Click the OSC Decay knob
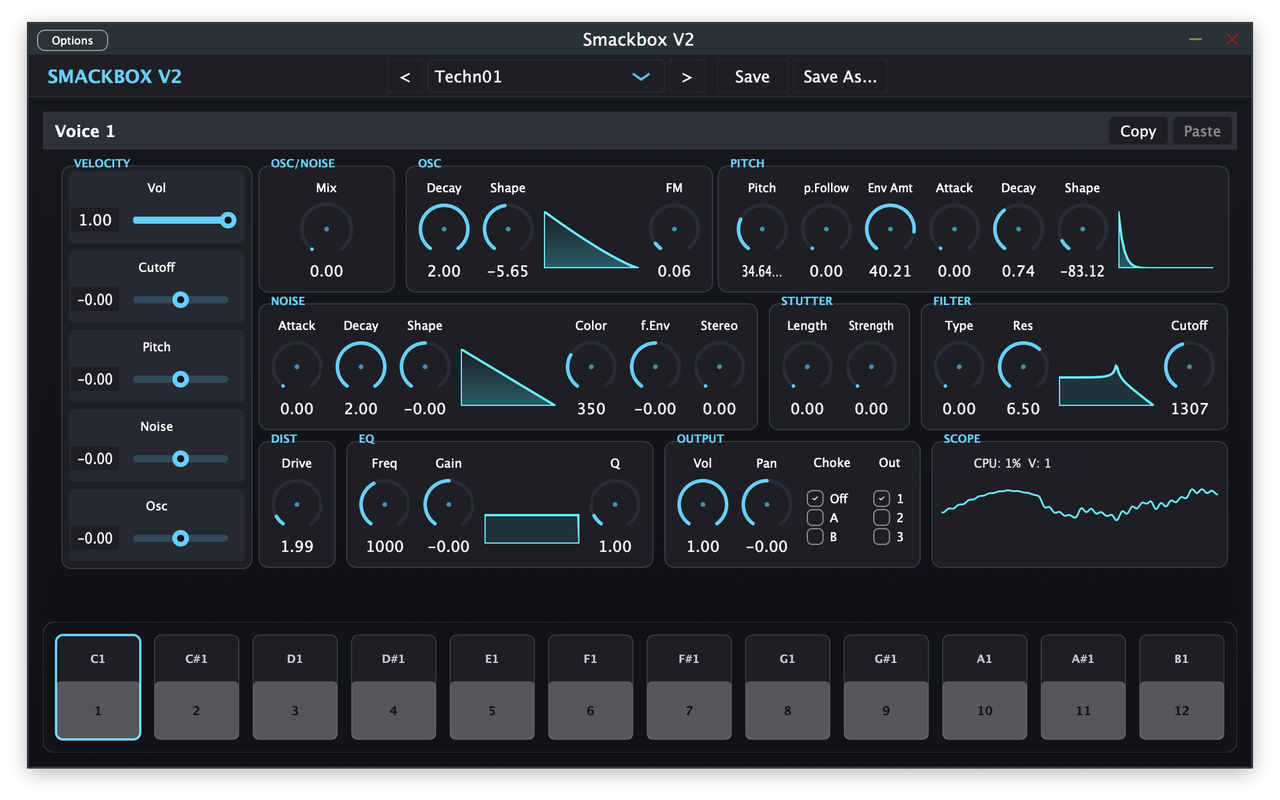The height and width of the screenshot is (800, 1280). 444,229
